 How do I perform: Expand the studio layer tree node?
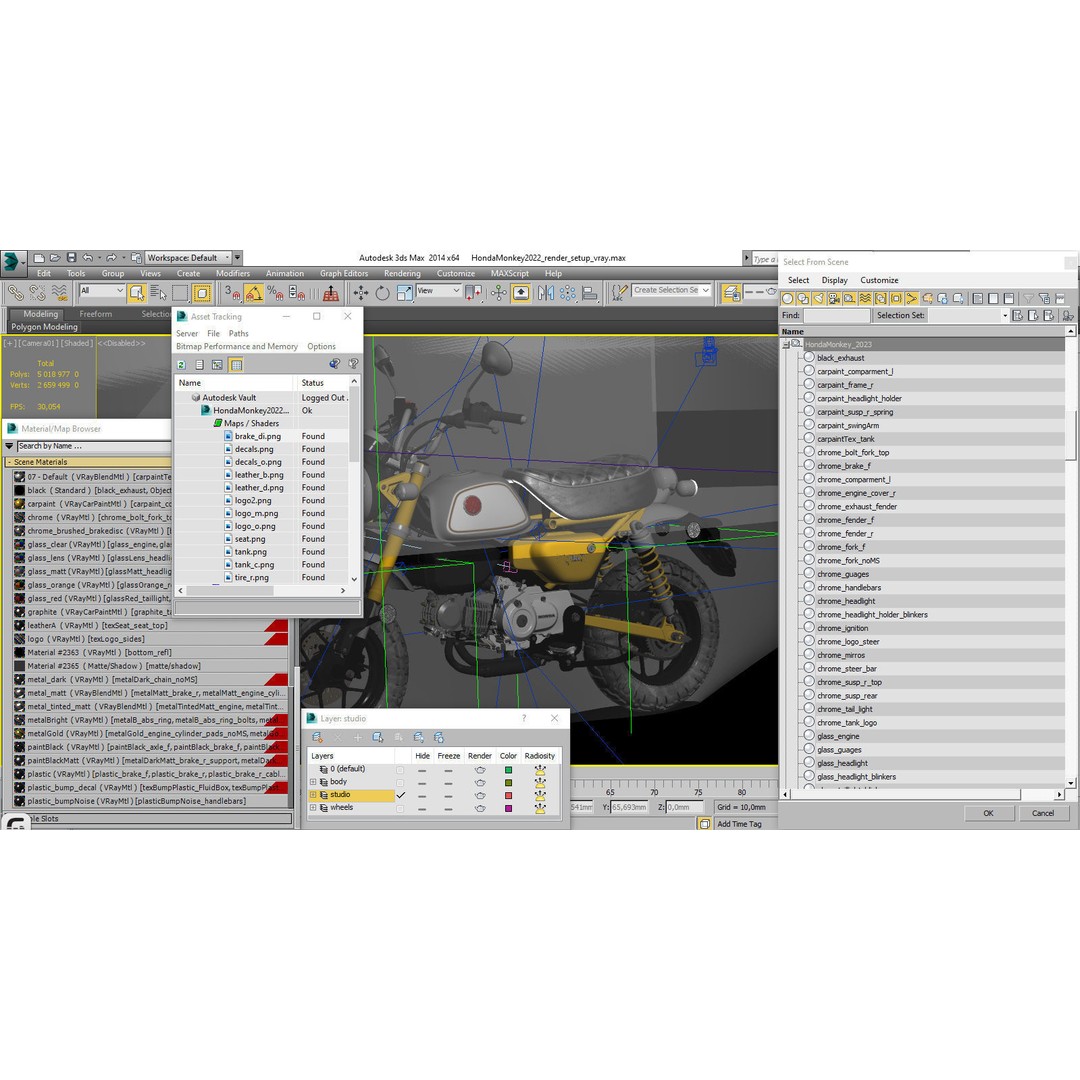(x=313, y=795)
